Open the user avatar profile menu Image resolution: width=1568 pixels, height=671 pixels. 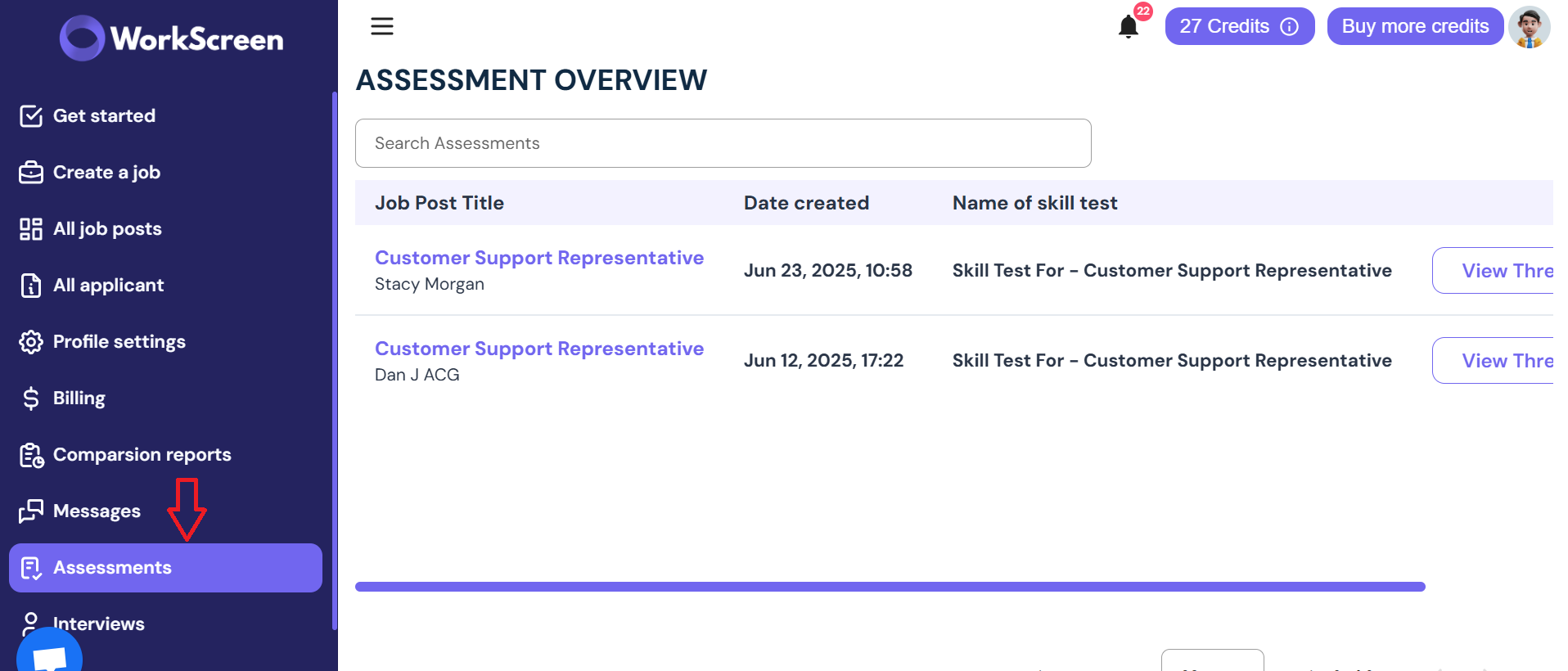pyautogui.click(x=1529, y=27)
